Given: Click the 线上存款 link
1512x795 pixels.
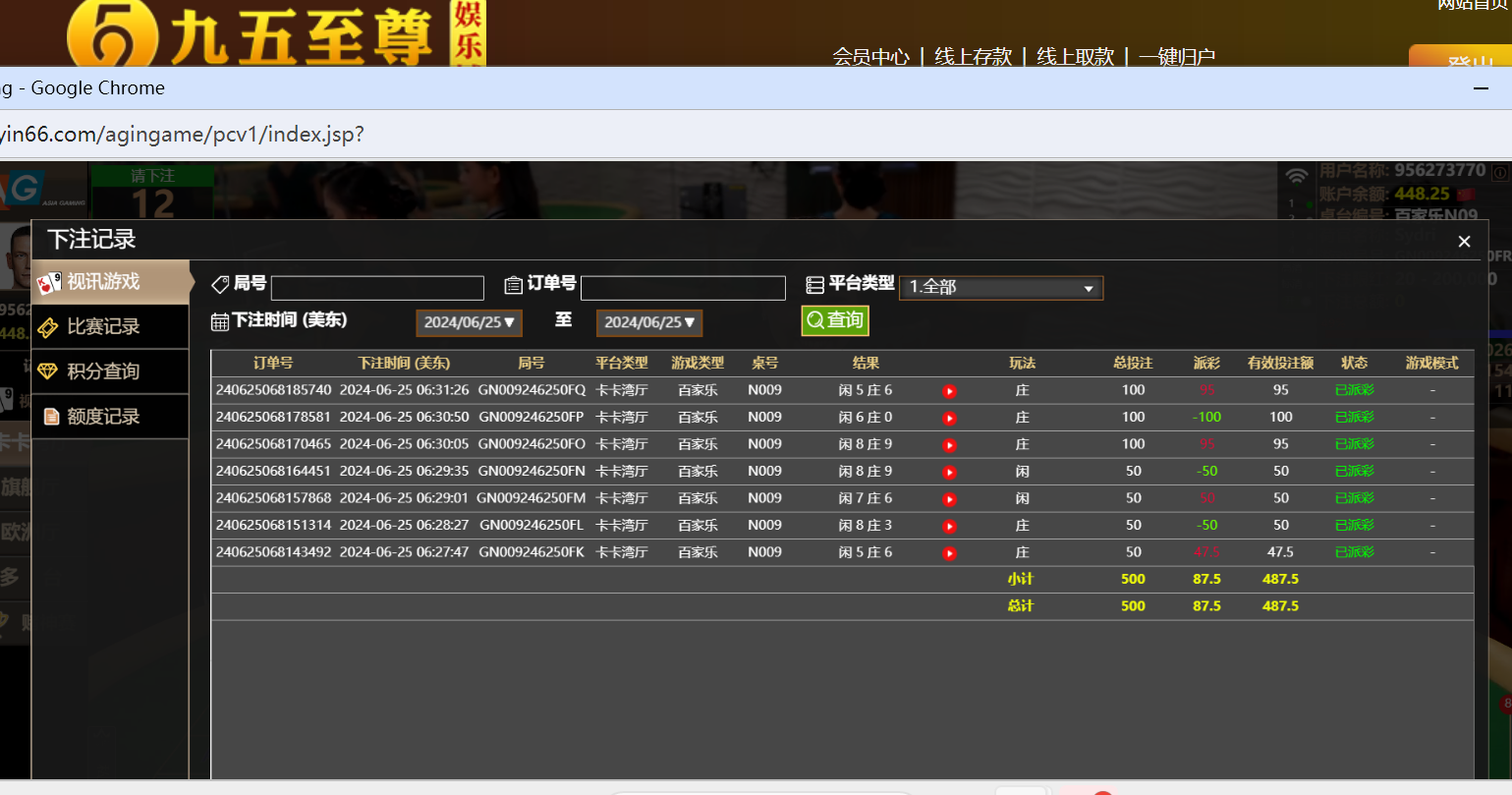Looking at the screenshot, I should pyautogui.click(x=973, y=57).
